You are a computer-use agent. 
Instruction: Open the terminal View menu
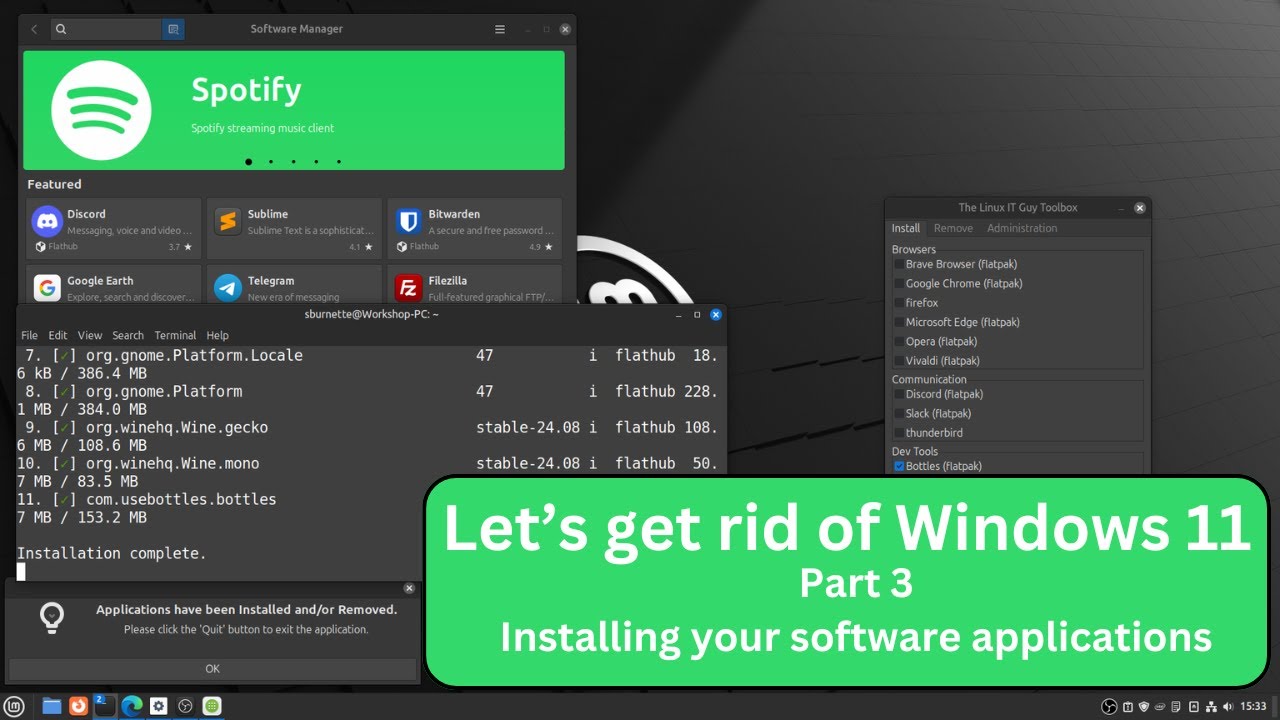[x=90, y=336]
